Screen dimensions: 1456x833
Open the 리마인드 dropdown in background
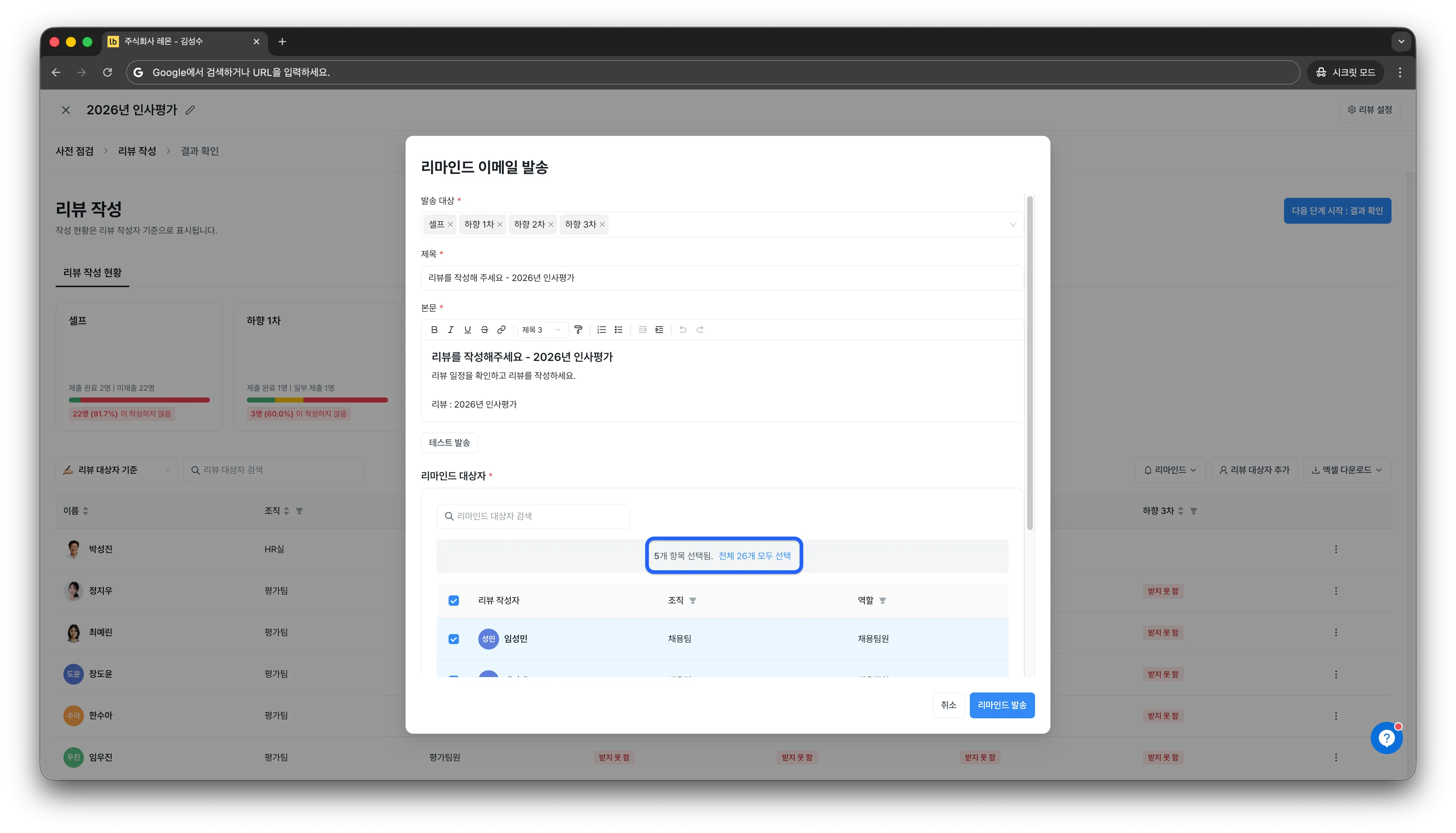[x=1170, y=470]
